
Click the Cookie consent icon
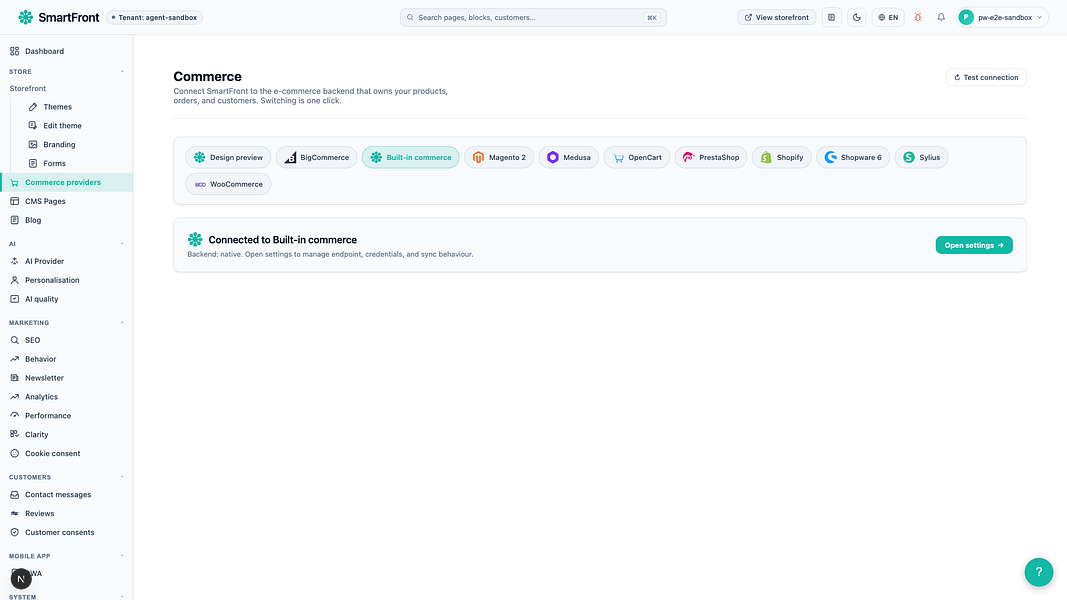pyautogui.click(x=14, y=454)
